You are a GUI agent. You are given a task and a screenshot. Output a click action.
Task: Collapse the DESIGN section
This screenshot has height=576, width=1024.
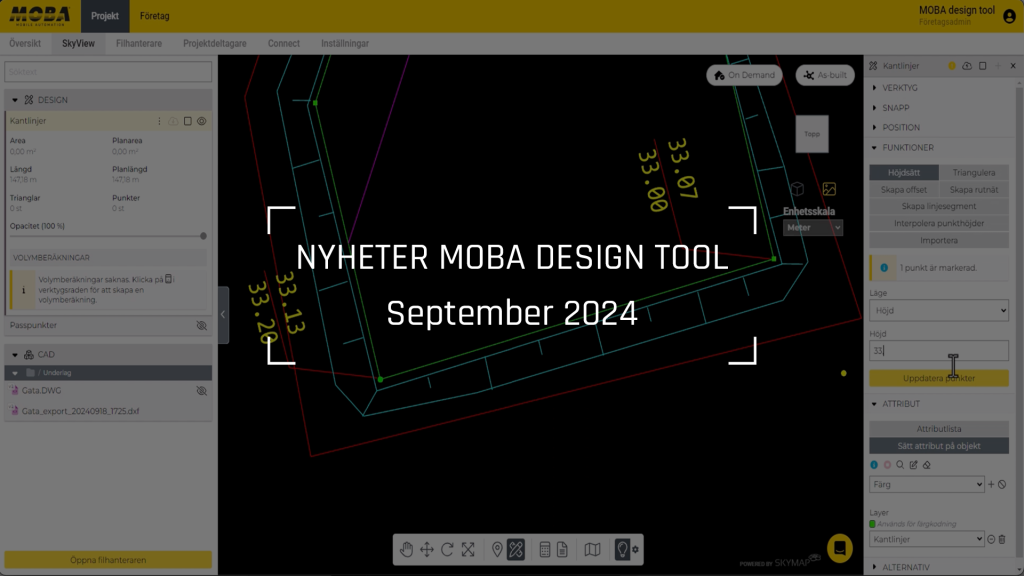tap(14, 100)
